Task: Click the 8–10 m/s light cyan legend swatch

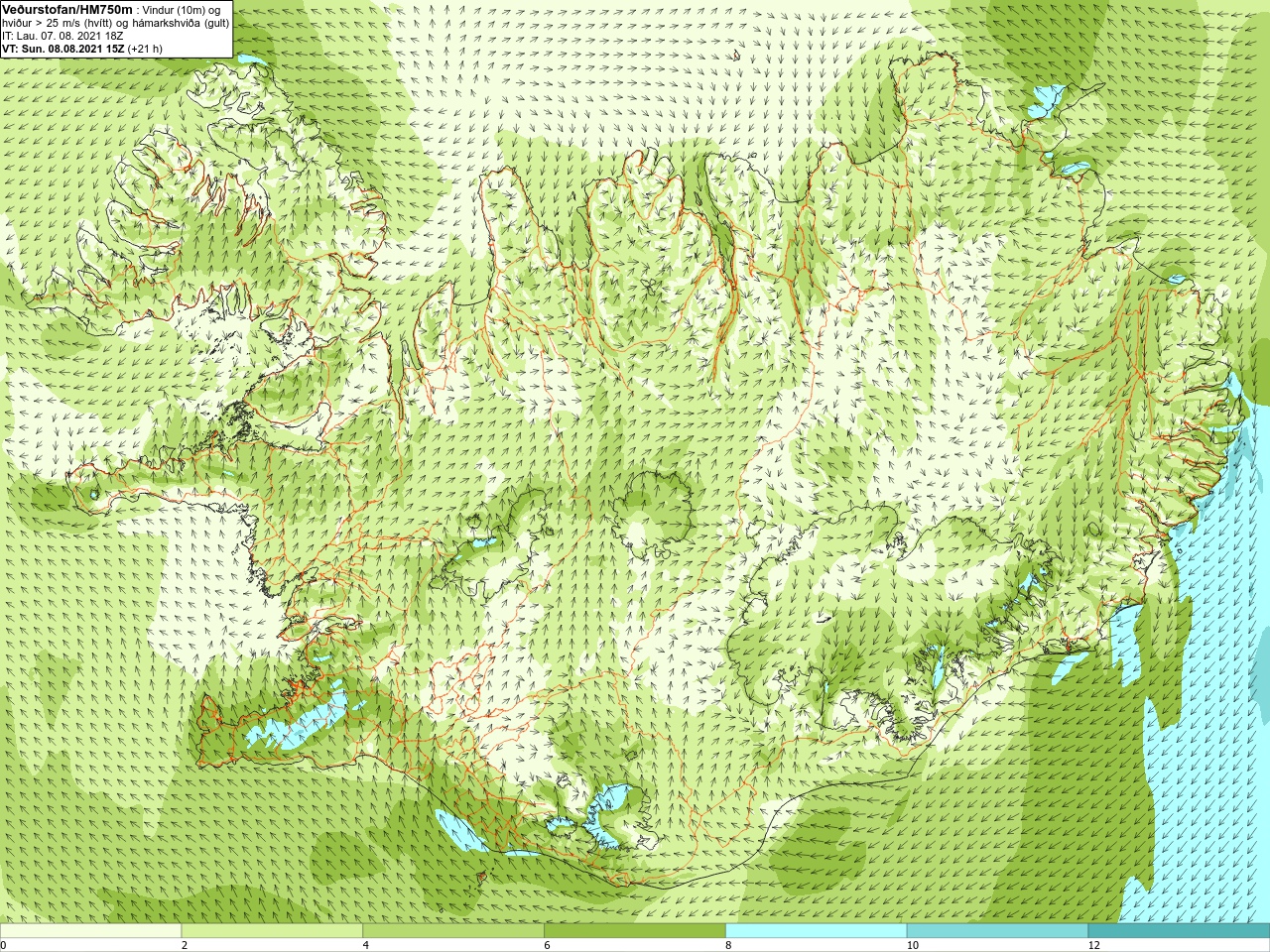Action: click(x=816, y=931)
